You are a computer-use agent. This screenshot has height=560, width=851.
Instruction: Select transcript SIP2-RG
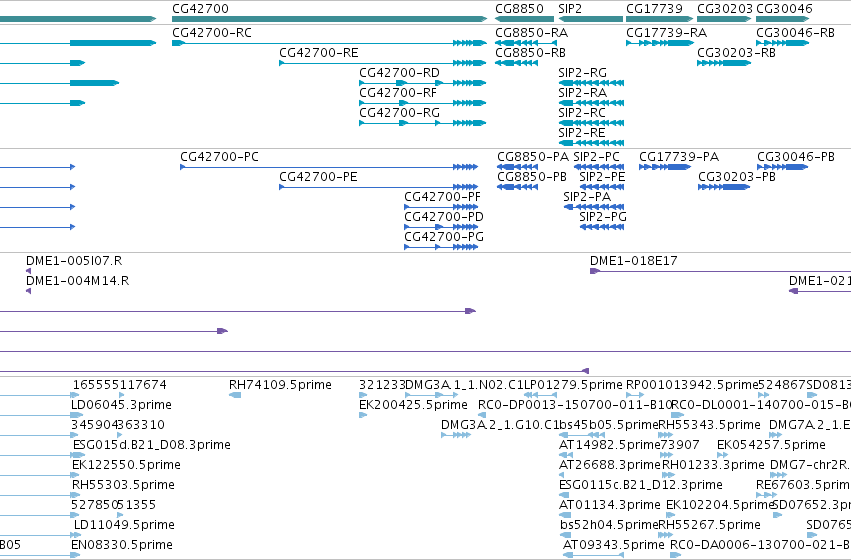coord(591,83)
